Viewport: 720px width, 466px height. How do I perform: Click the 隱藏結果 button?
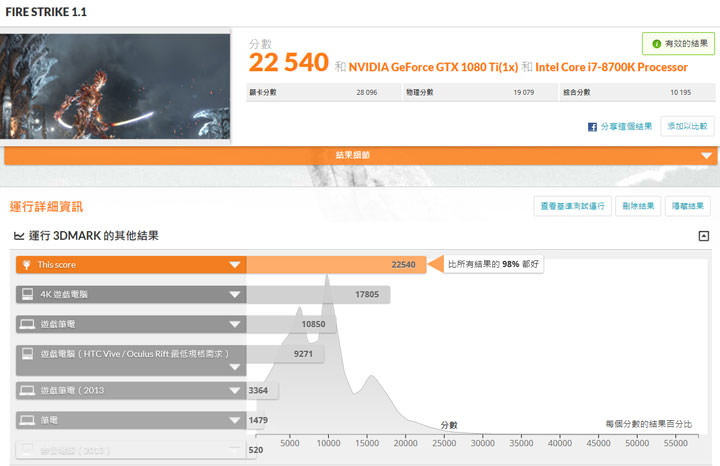point(689,206)
